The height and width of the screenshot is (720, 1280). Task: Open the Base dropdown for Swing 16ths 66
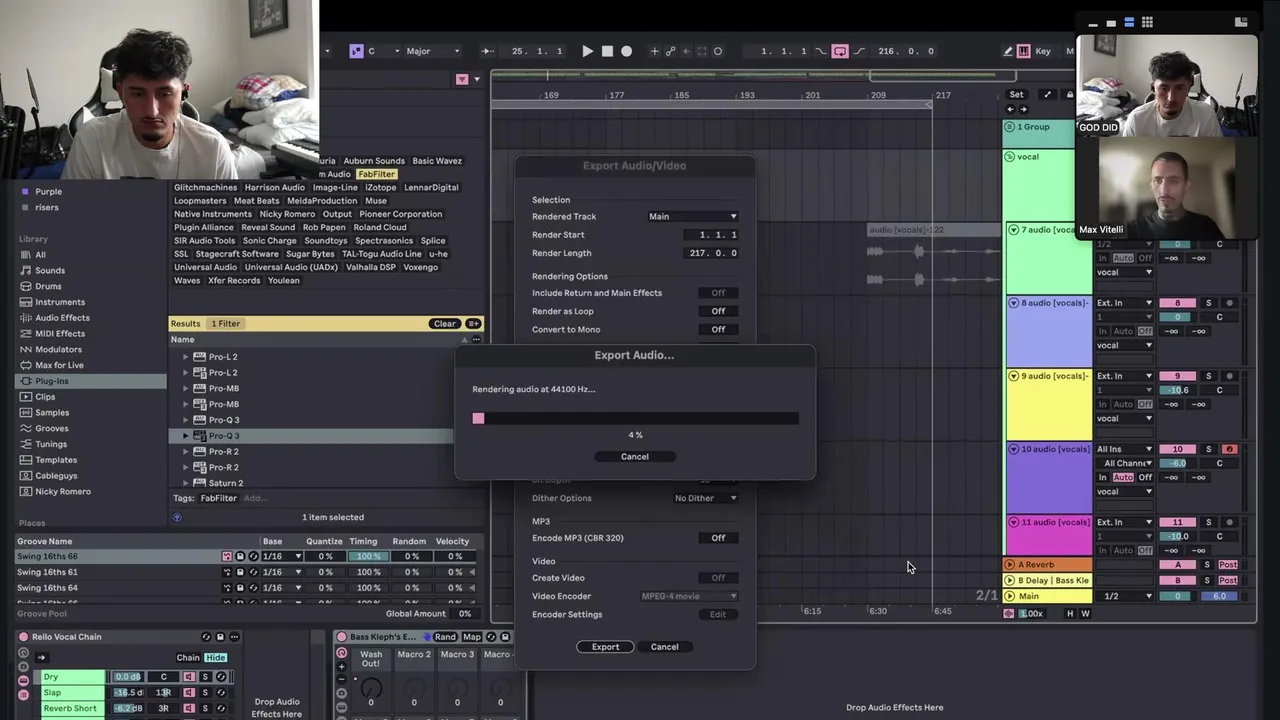(x=282, y=557)
